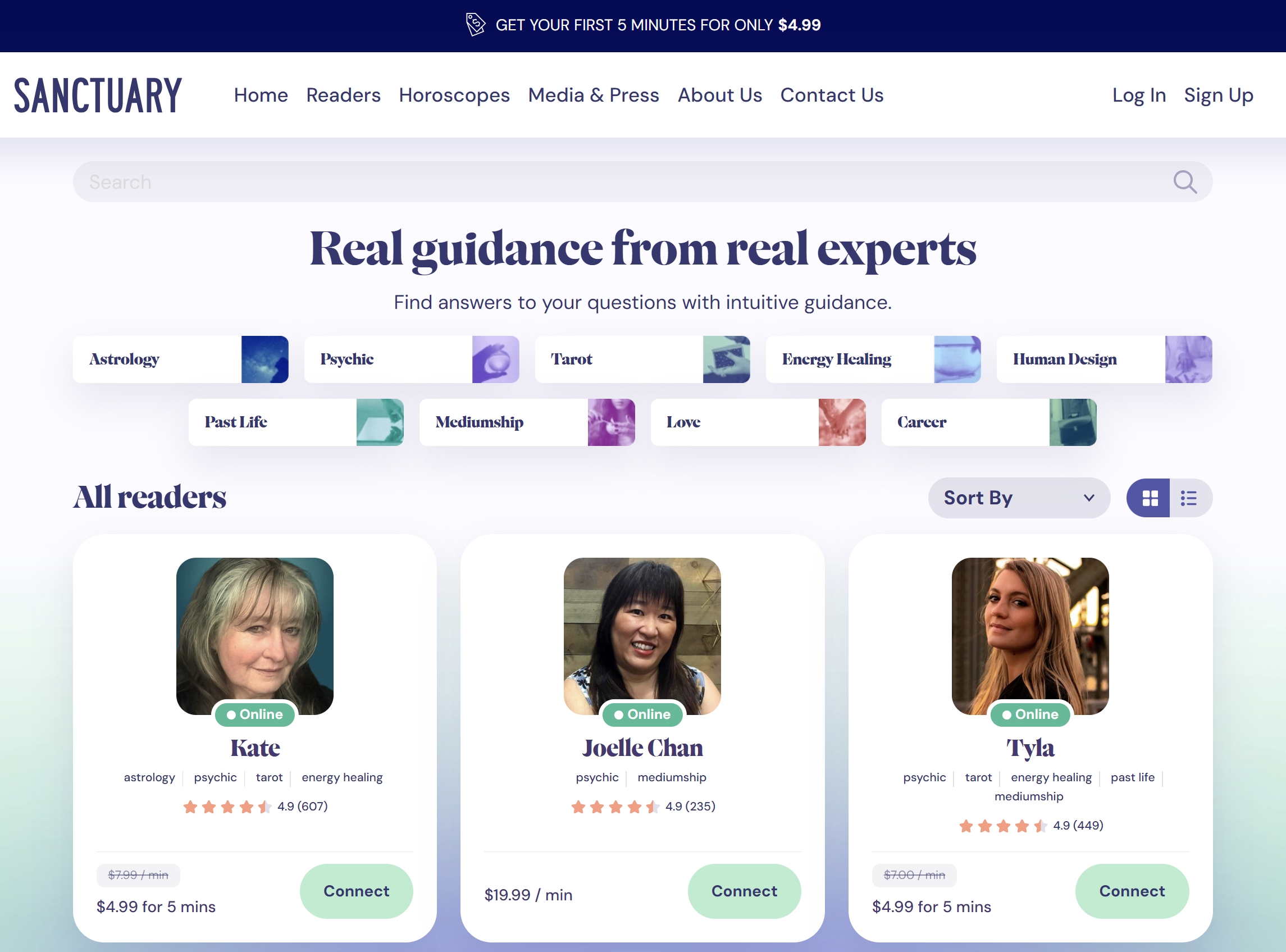Viewport: 1286px width, 952px height.
Task: Pick the Love category card
Action: [758, 422]
